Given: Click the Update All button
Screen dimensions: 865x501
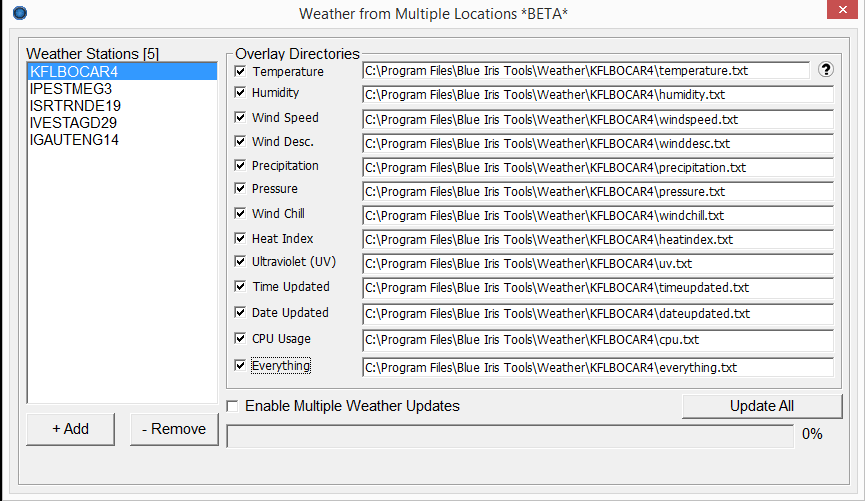Looking at the screenshot, I should click(761, 406).
